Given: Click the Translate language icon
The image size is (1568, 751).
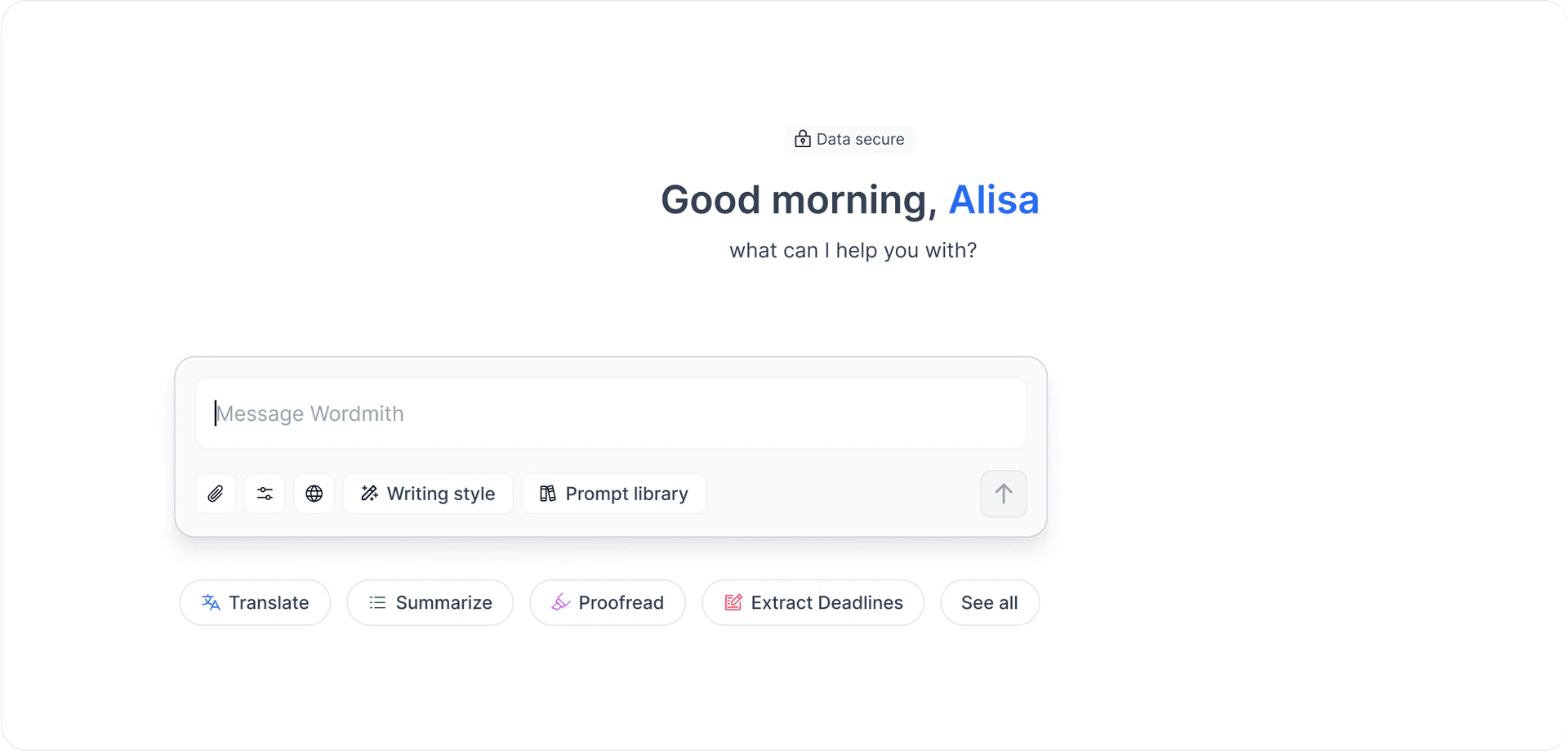Looking at the screenshot, I should pos(211,602).
